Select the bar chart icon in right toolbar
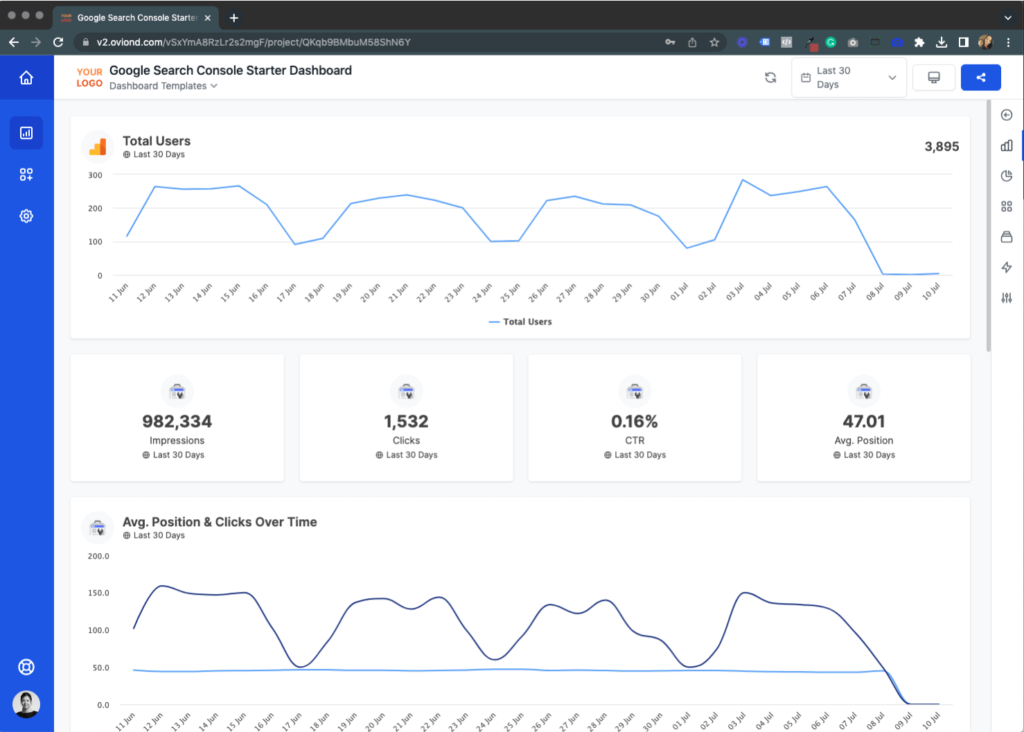 tap(1006, 146)
